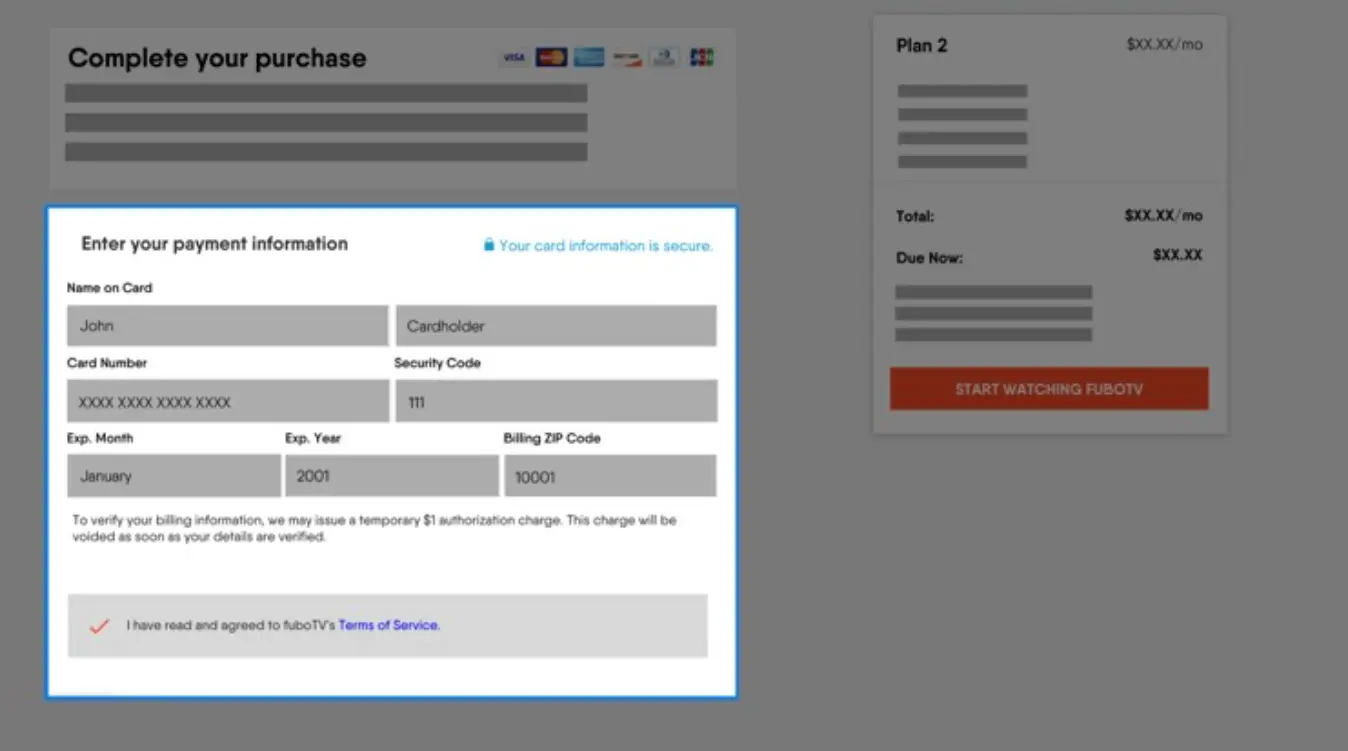Click the $1 authorization charge notice text
This screenshot has height=751, width=1348.
[x=375, y=529]
